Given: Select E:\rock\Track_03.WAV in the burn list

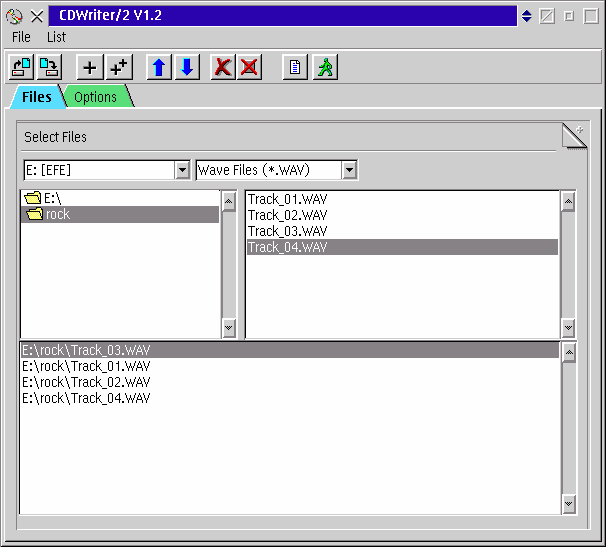Looking at the screenshot, I should point(290,350).
